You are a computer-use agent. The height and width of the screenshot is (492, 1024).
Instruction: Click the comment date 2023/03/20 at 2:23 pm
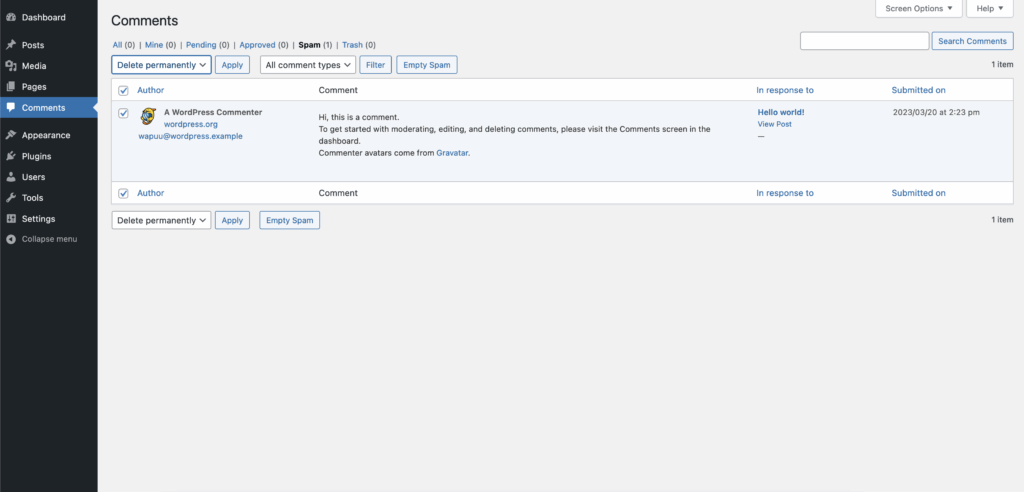pyautogui.click(x=936, y=112)
